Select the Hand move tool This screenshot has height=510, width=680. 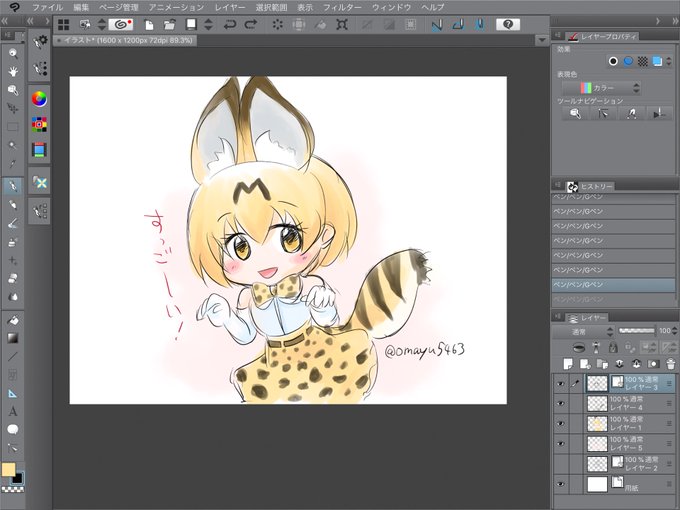point(13,72)
